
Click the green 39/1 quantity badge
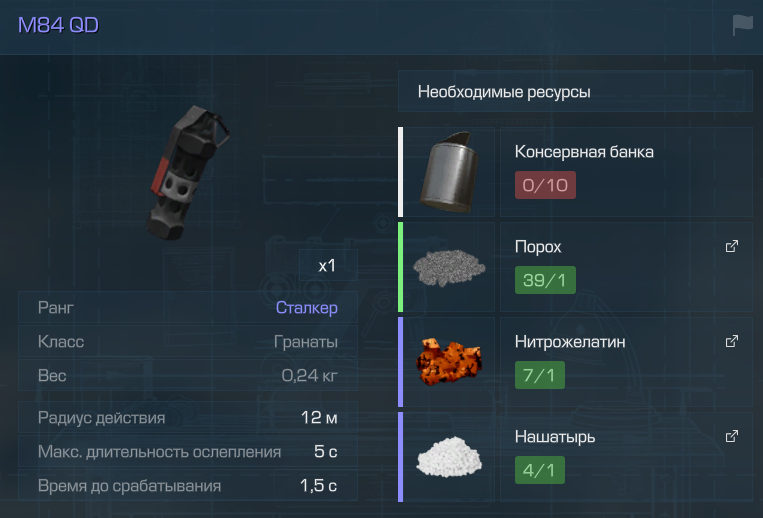coord(545,280)
